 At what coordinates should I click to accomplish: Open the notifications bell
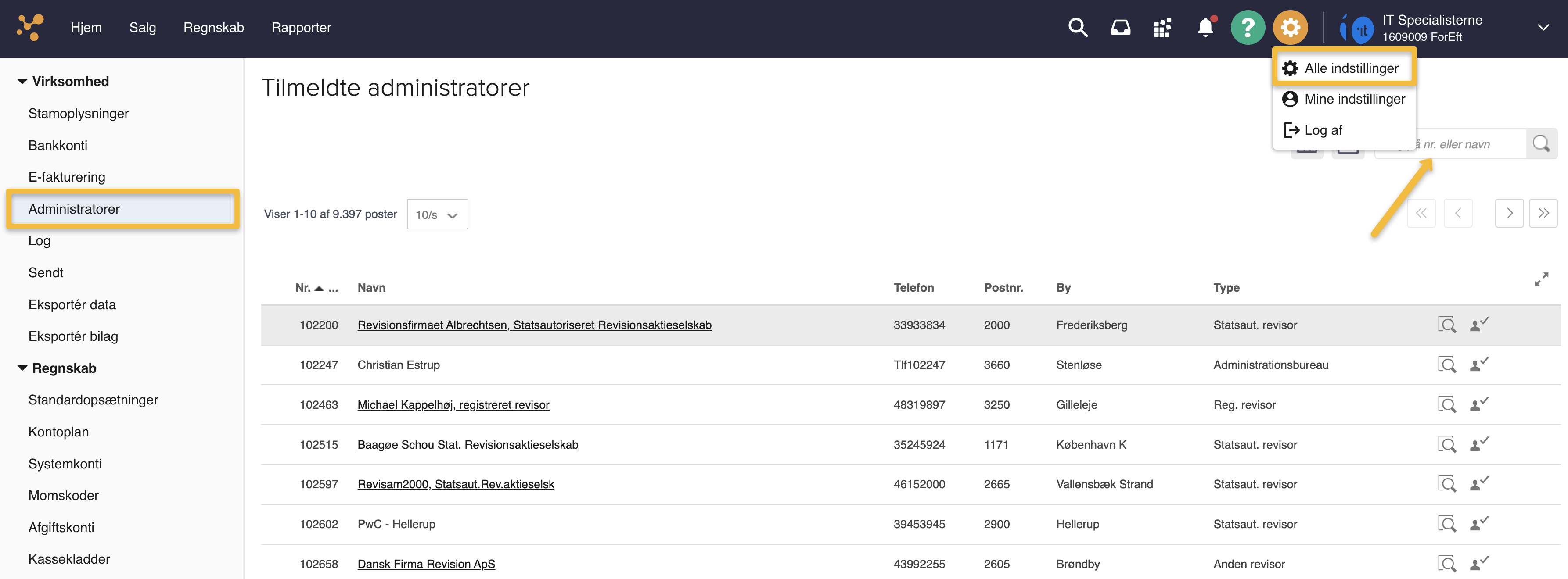[1205, 27]
